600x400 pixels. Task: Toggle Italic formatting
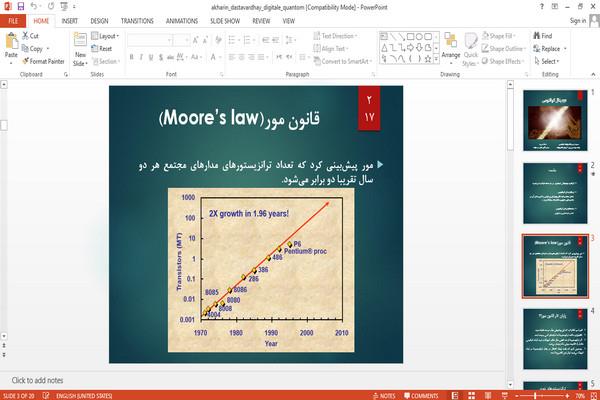141,57
